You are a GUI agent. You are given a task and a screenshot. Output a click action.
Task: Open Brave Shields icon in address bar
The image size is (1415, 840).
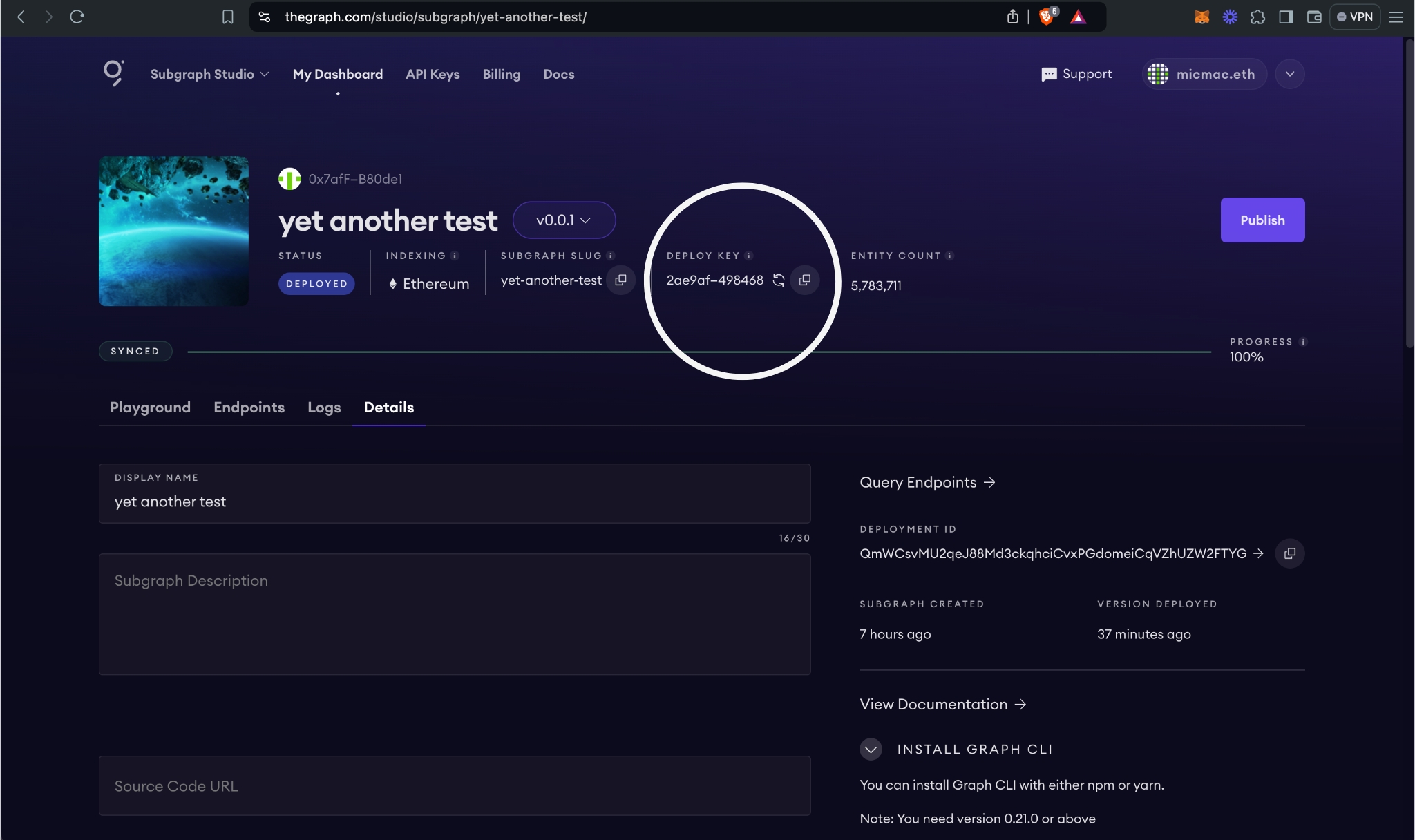[1047, 17]
